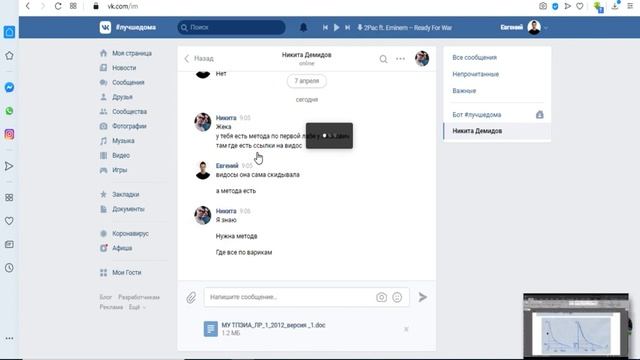Send the message with arrow button
640x360 pixels.
click(423, 297)
